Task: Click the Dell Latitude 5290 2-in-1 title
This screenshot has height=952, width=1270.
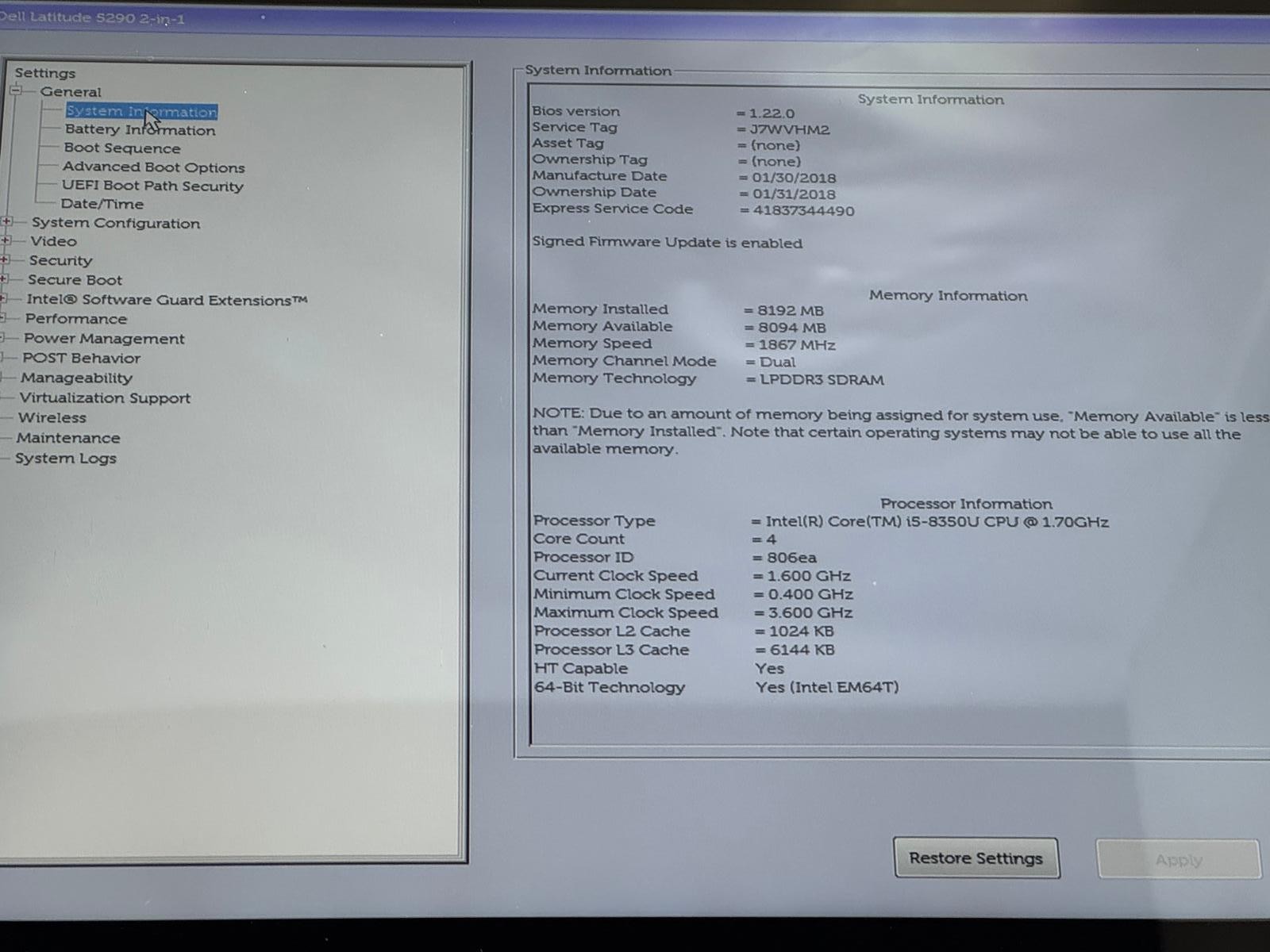Action: pyautogui.click(x=93, y=17)
